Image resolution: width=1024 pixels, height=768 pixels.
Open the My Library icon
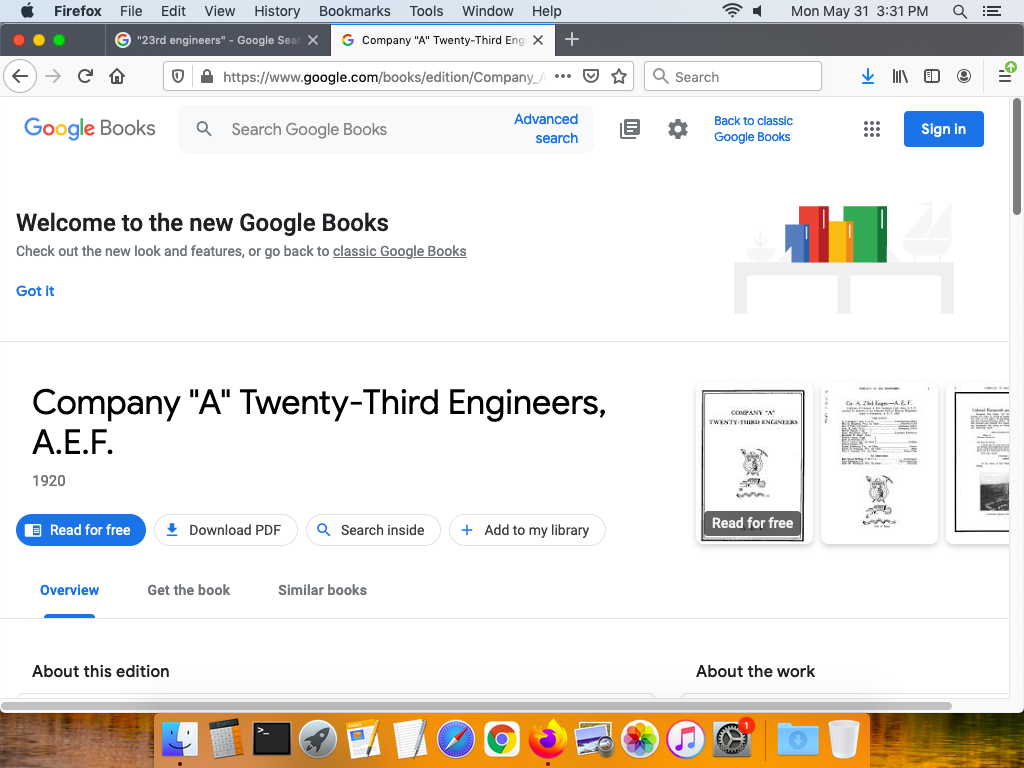pyautogui.click(x=630, y=129)
